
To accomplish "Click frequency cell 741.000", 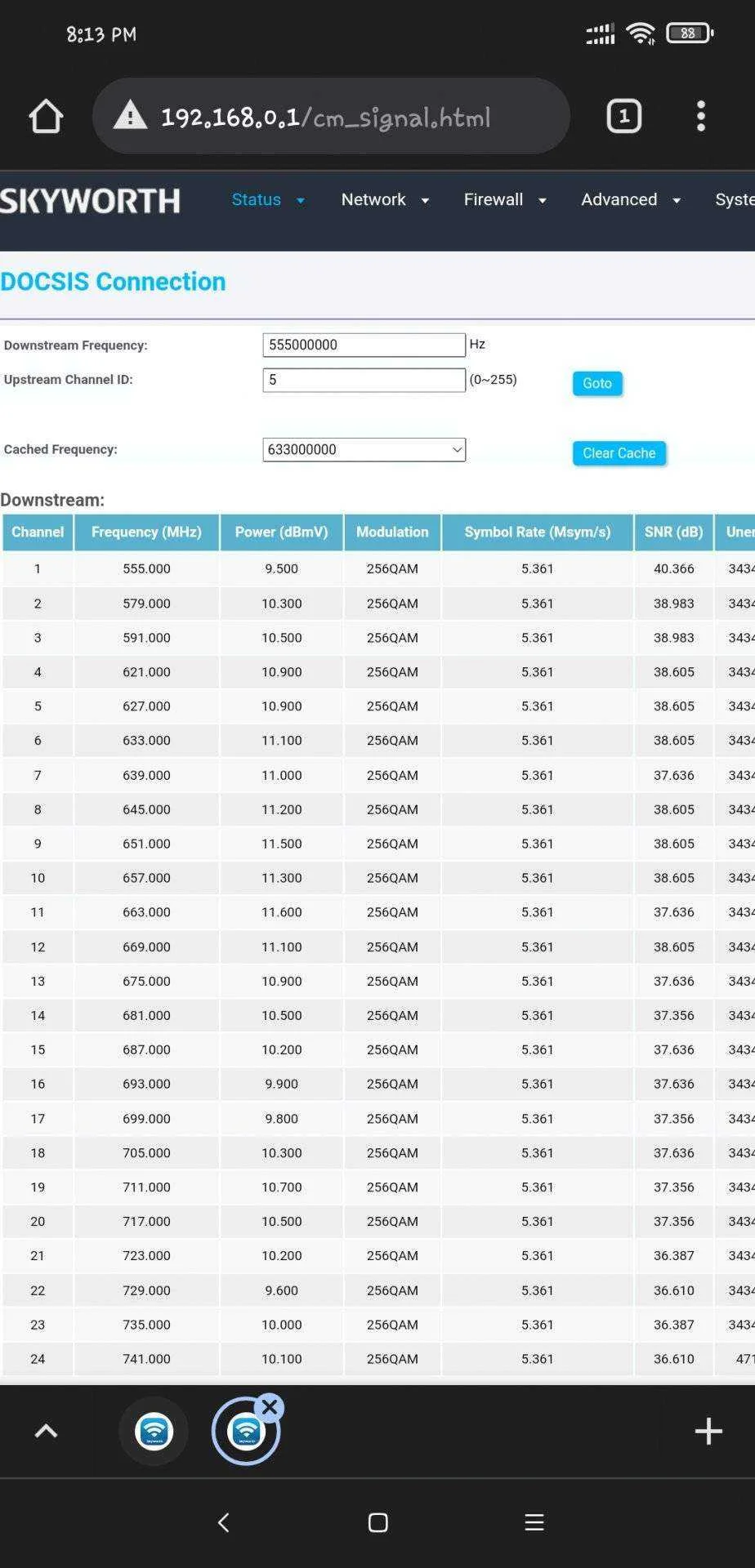I will point(146,1359).
